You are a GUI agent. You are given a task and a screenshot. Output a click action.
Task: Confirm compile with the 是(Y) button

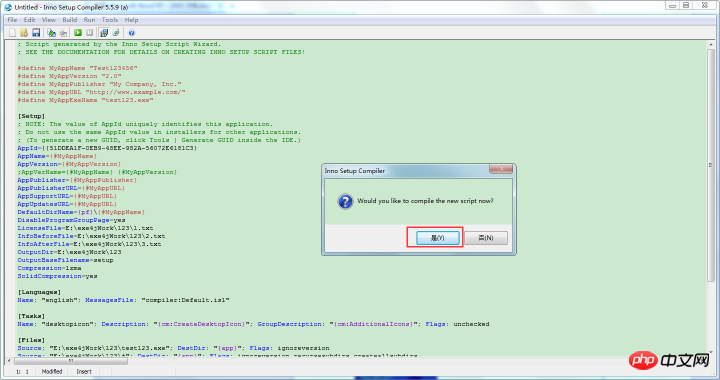pos(437,238)
